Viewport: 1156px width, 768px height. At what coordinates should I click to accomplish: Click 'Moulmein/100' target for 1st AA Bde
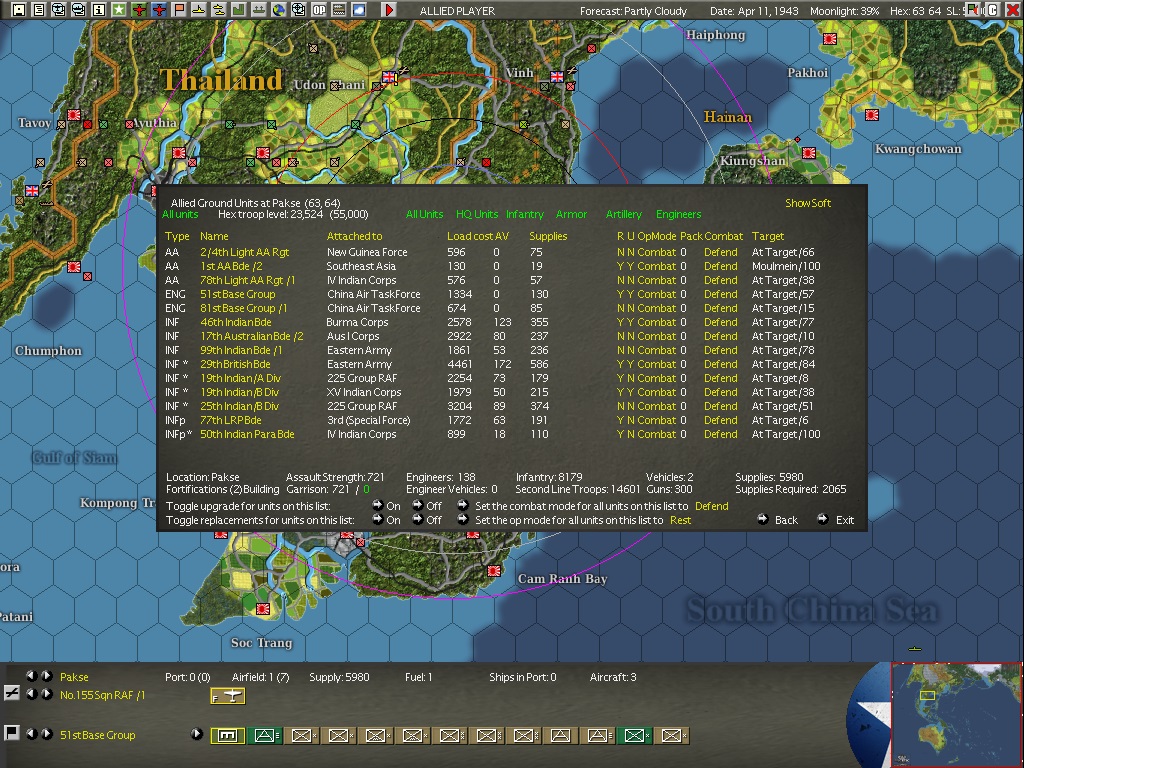(786, 266)
